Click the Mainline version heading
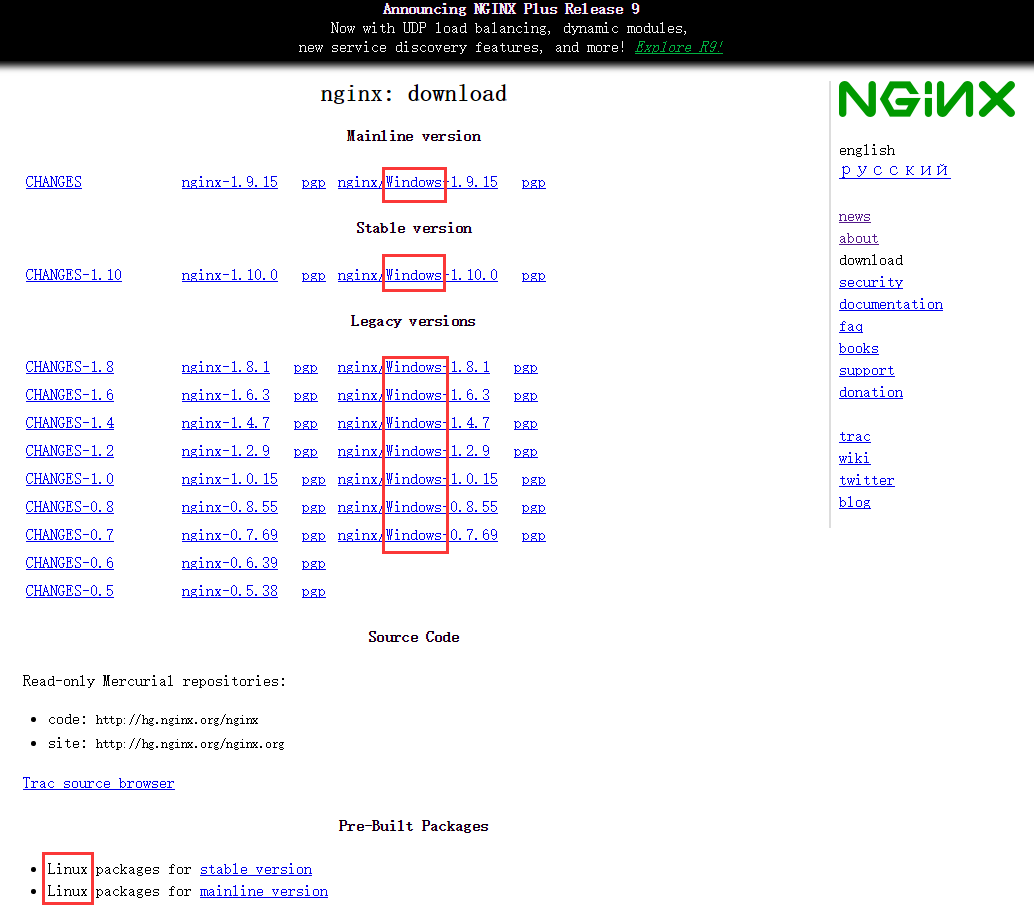Image resolution: width=1034 pixels, height=918 pixels. (x=413, y=136)
